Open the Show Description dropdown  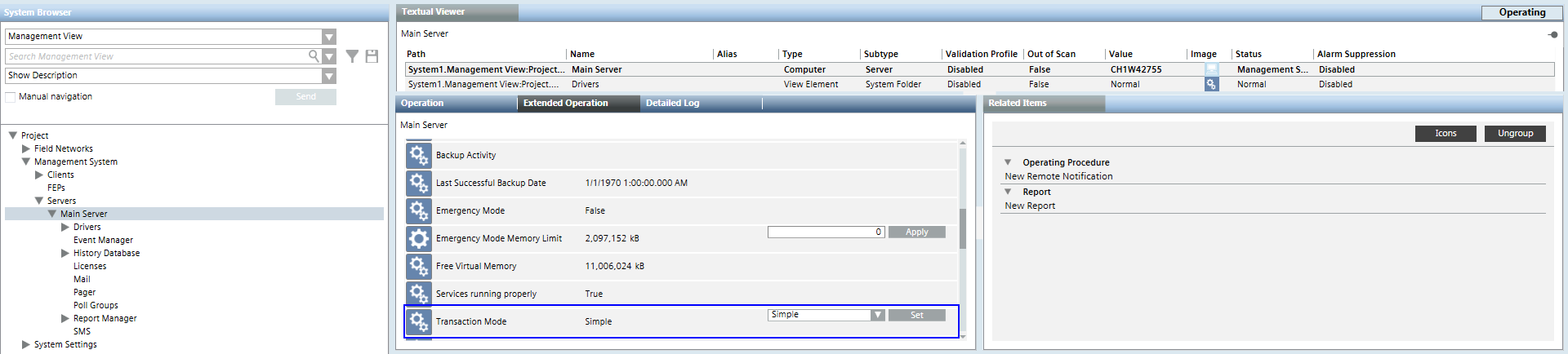click(328, 76)
